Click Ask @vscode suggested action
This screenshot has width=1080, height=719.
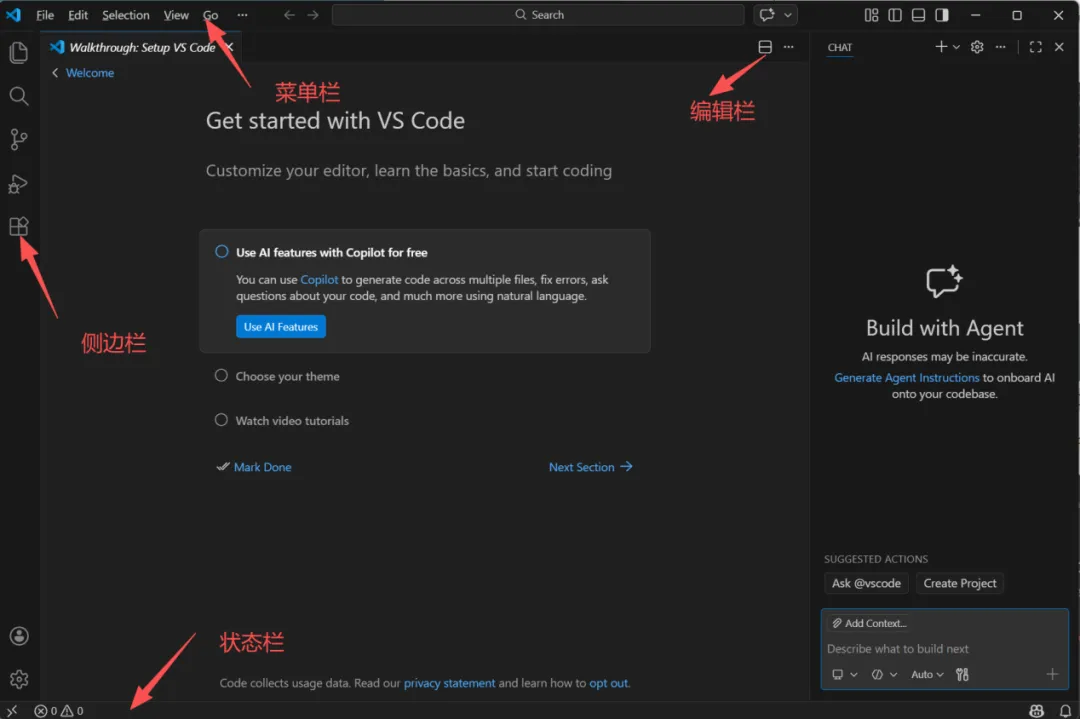(x=866, y=583)
